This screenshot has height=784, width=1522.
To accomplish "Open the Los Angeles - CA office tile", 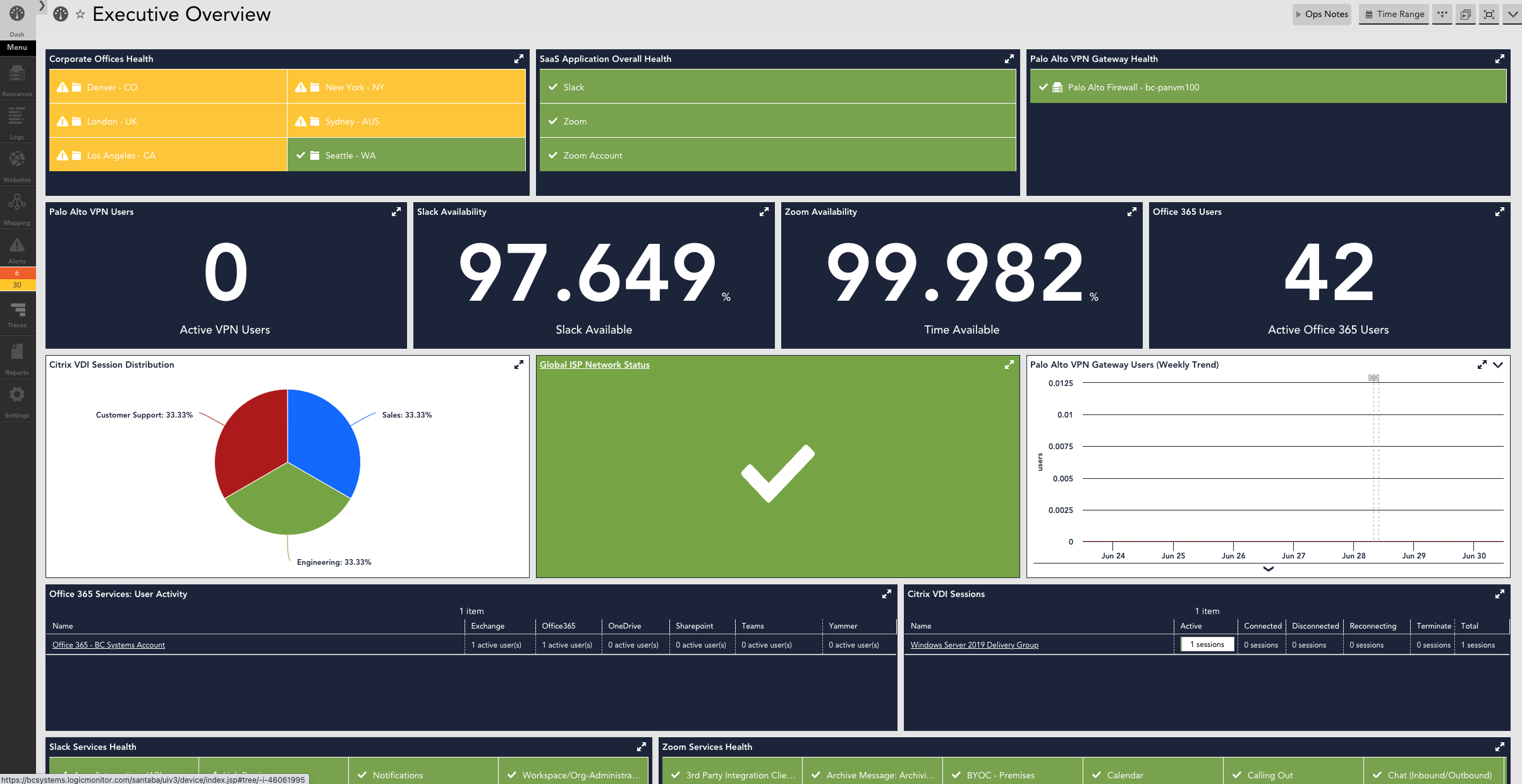I will pos(168,155).
